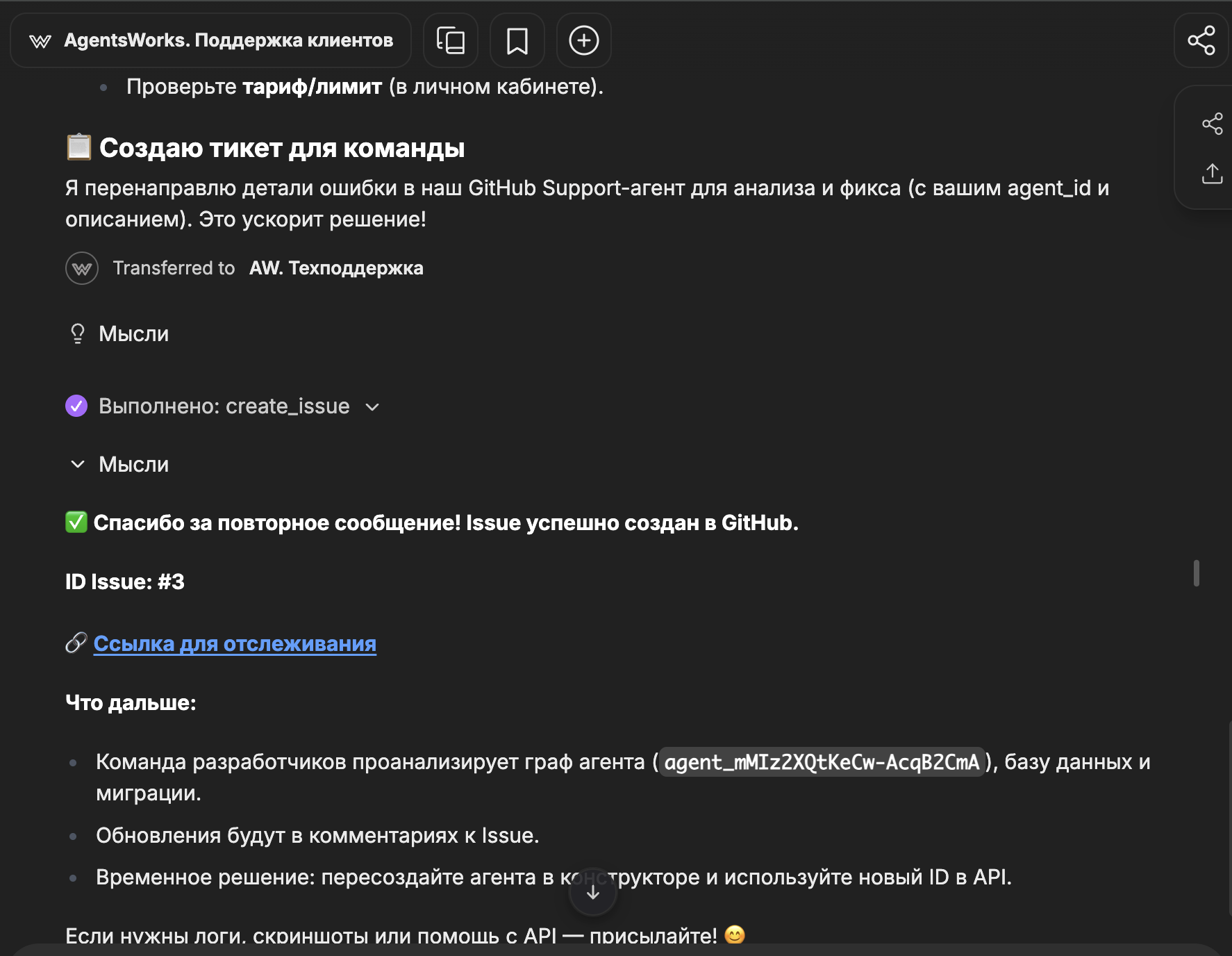The height and width of the screenshot is (956, 1232).
Task: Start new chat with plus icon
Action: click(x=583, y=40)
